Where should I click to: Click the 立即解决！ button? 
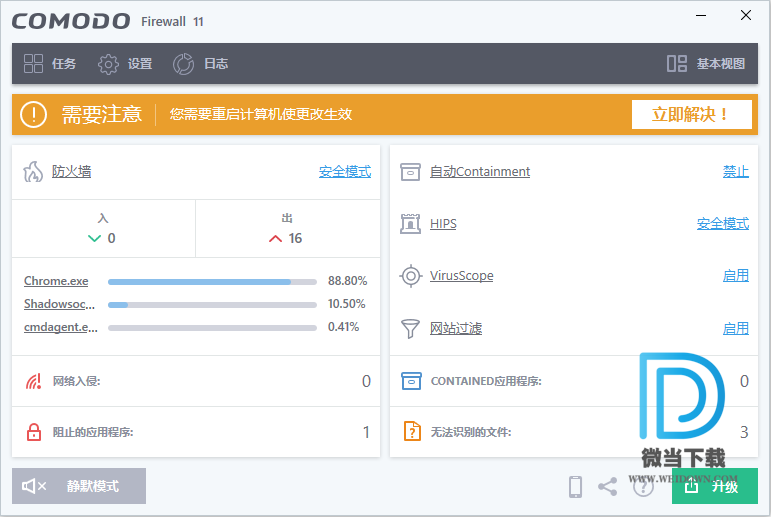(x=692, y=115)
